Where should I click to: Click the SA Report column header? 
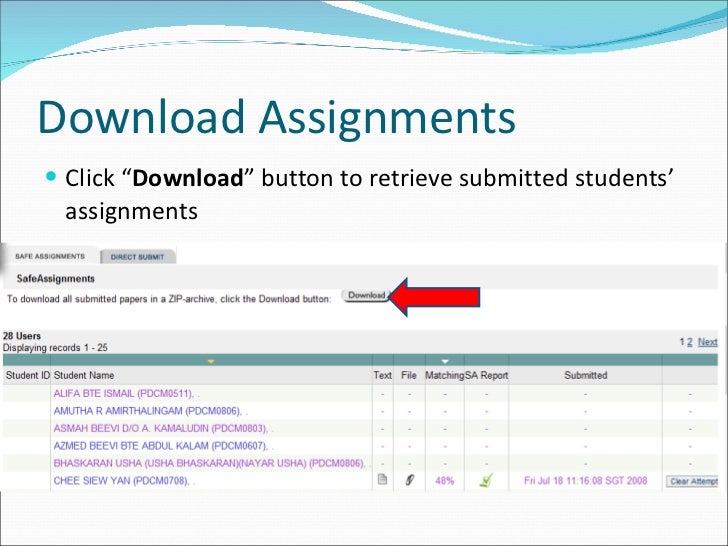coord(487,375)
